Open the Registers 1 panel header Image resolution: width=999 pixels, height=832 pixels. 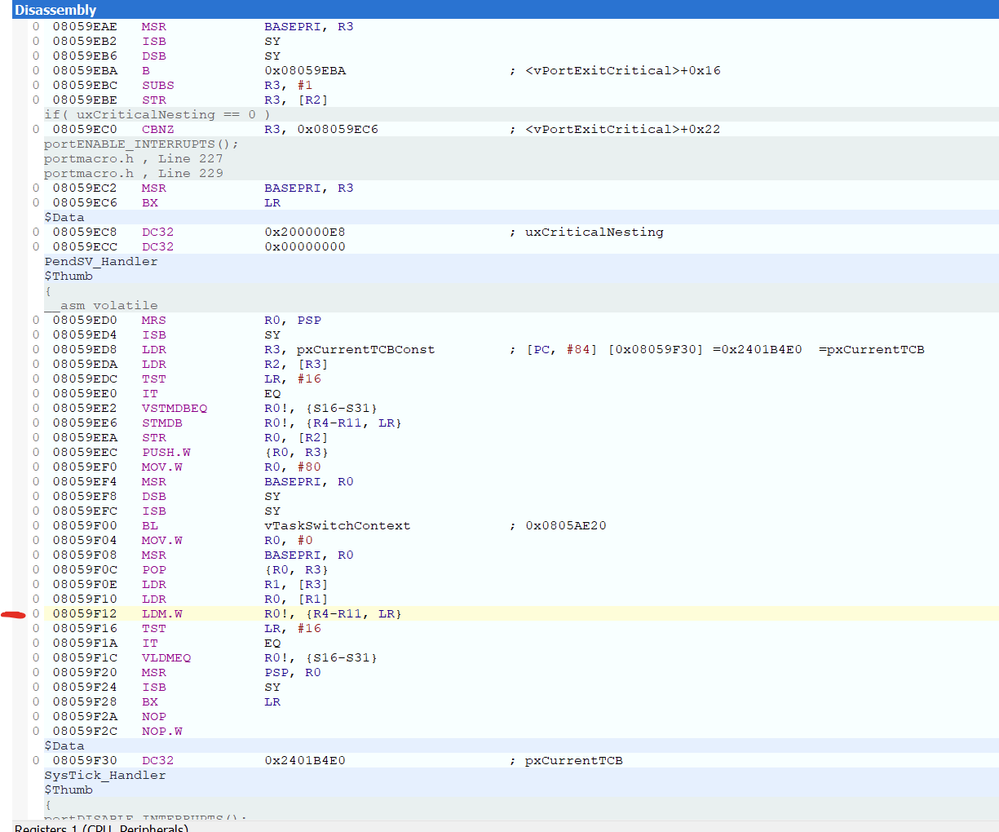[100, 827]
